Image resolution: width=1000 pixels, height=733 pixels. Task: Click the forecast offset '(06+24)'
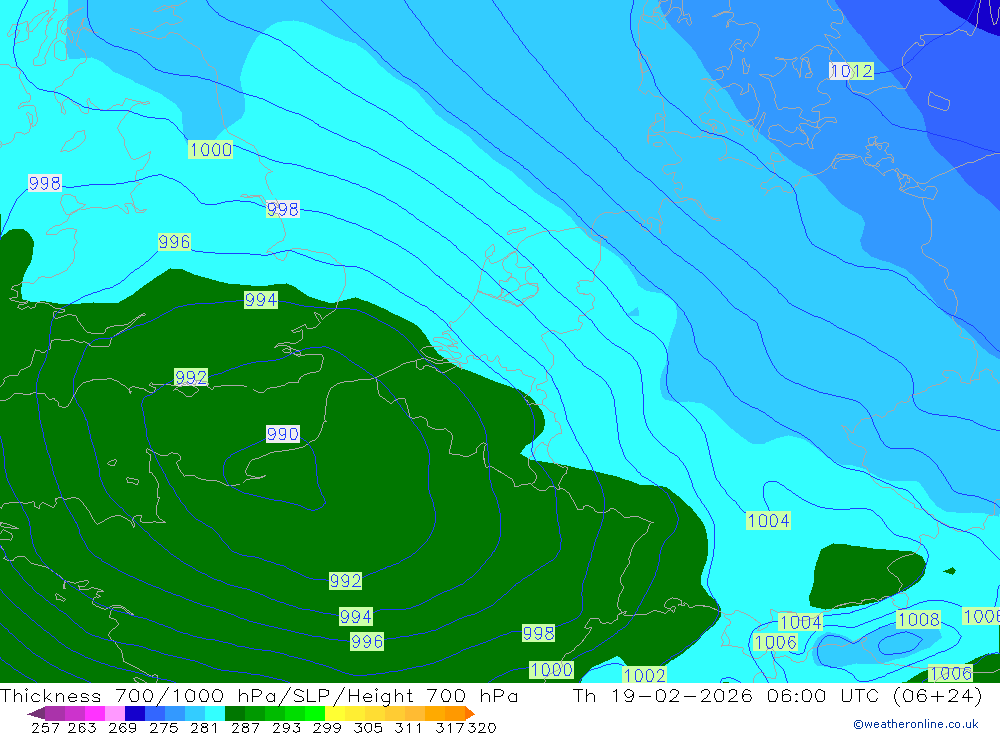[938, 696]
